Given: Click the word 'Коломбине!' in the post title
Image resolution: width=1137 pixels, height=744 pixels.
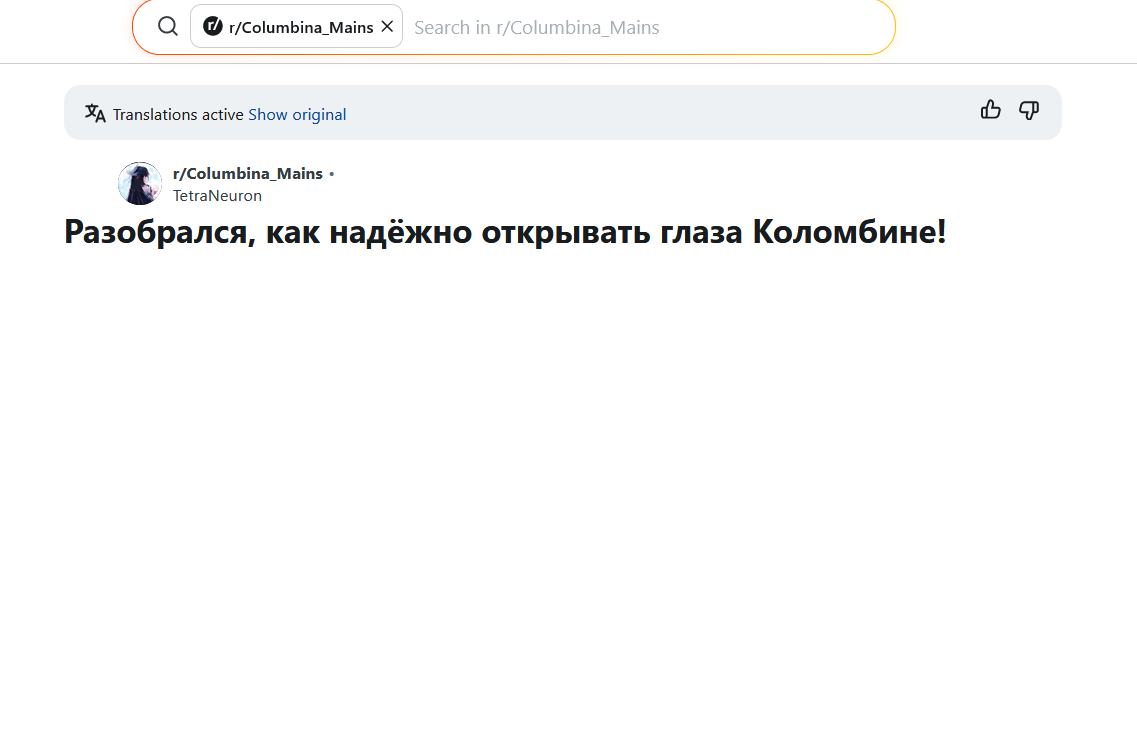Looking at the screenshot, I should click(849, 232).
